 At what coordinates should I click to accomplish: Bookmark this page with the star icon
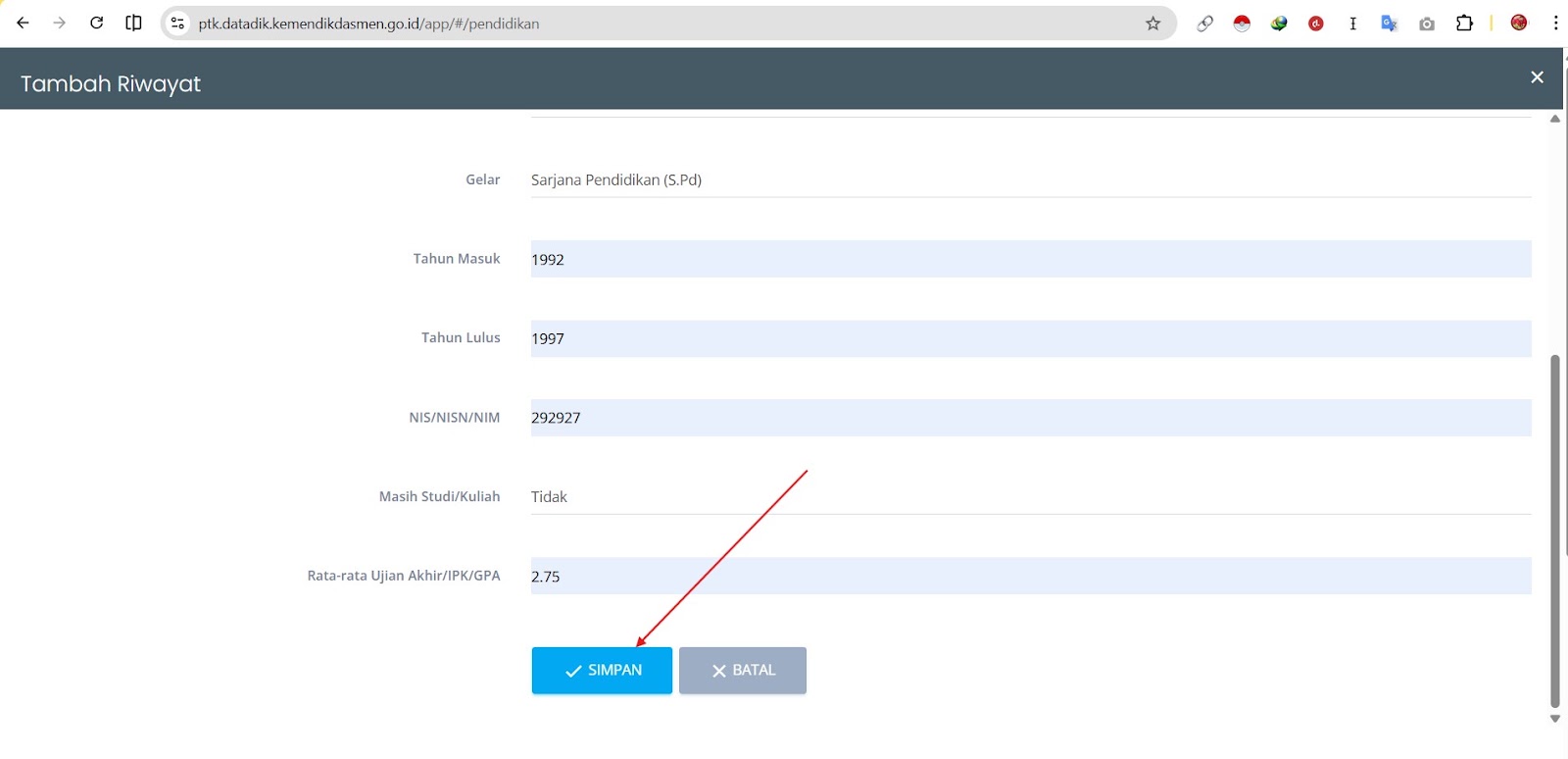pyautogui.click(x=1152, y=23)
